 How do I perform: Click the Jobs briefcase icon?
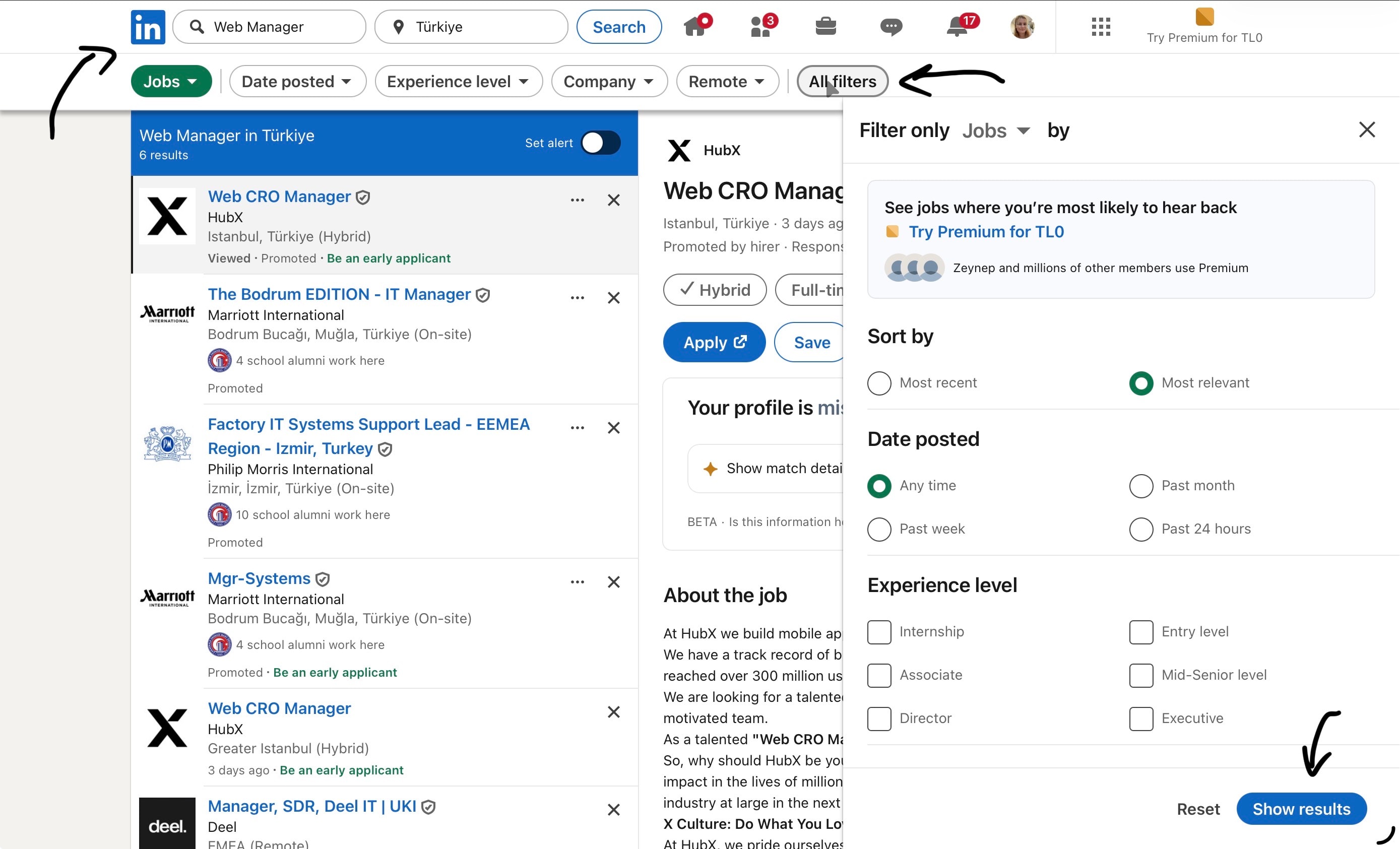(826, 26)
